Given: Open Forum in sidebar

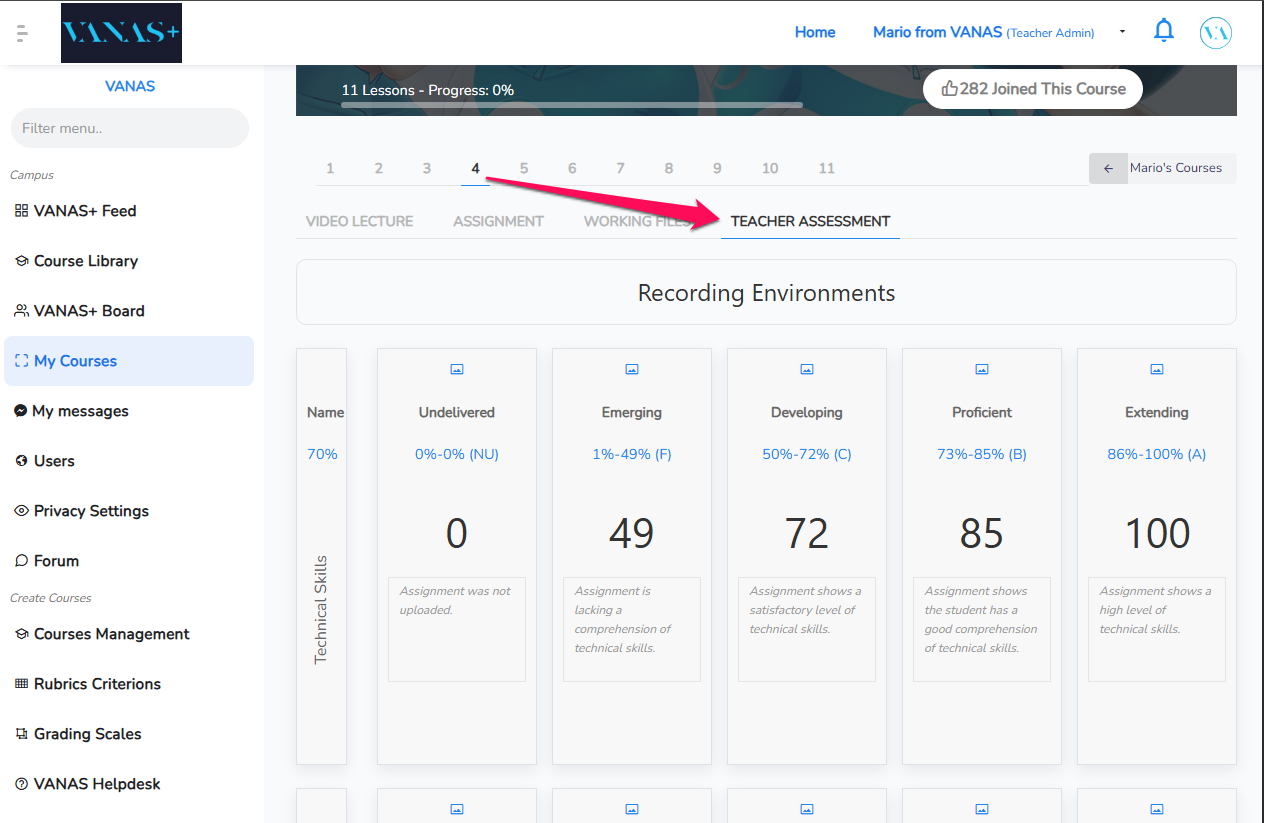Looking at the screenshot, I should click(129, 561).
